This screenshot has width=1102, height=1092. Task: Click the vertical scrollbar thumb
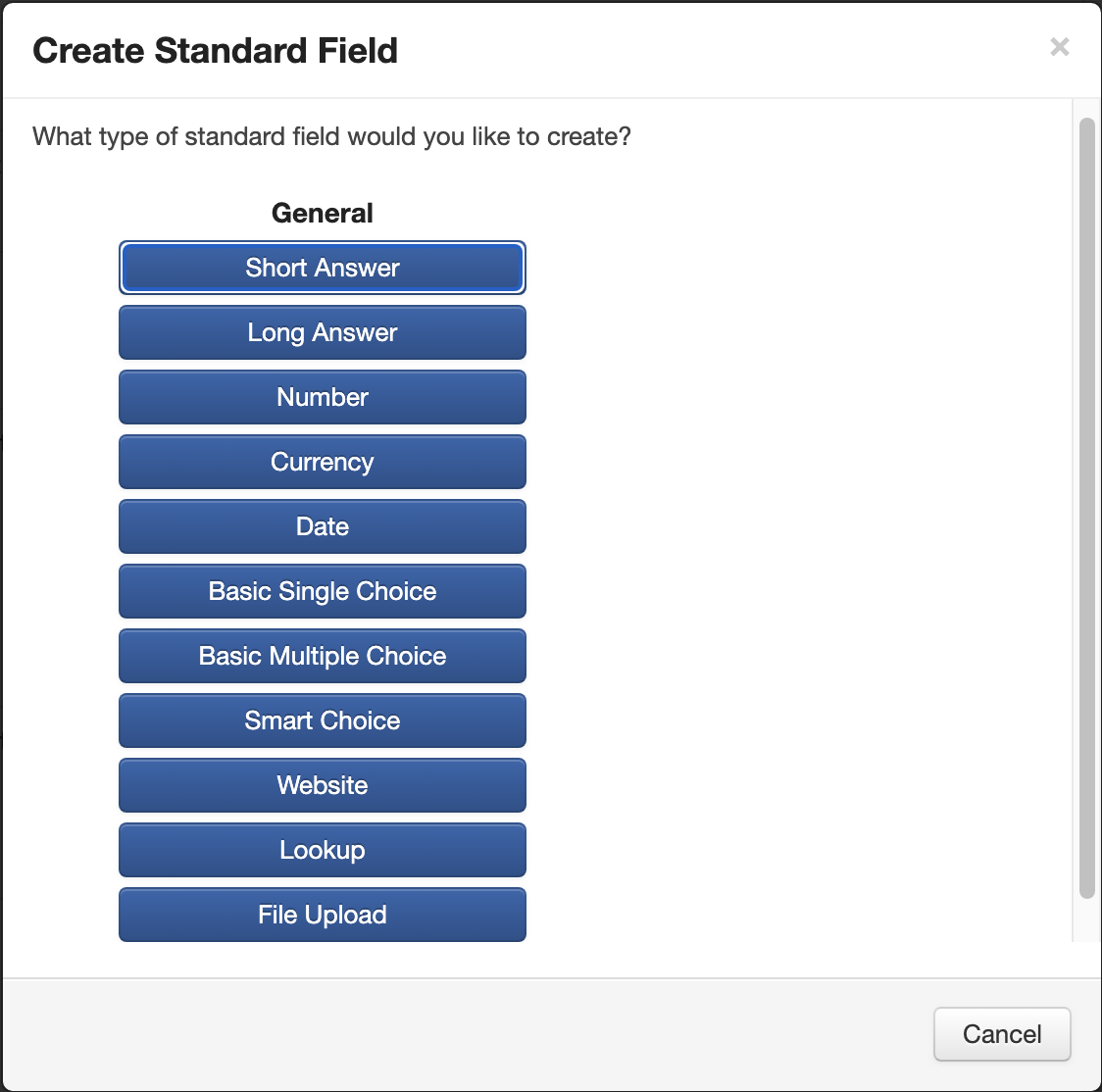pos(1086,490)
